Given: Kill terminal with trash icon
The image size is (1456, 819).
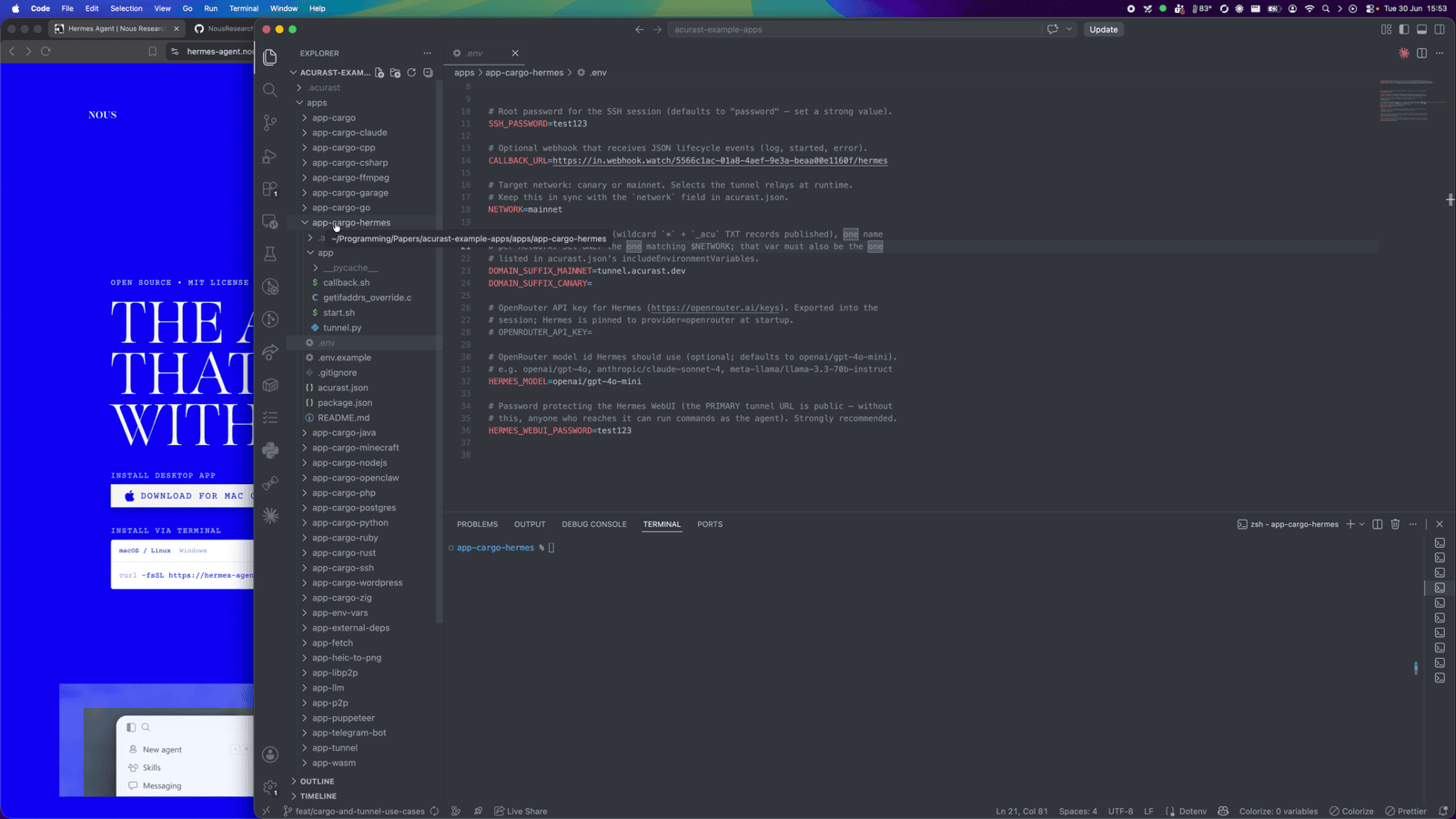Looking at the screenshot, I should [1395, 524].
